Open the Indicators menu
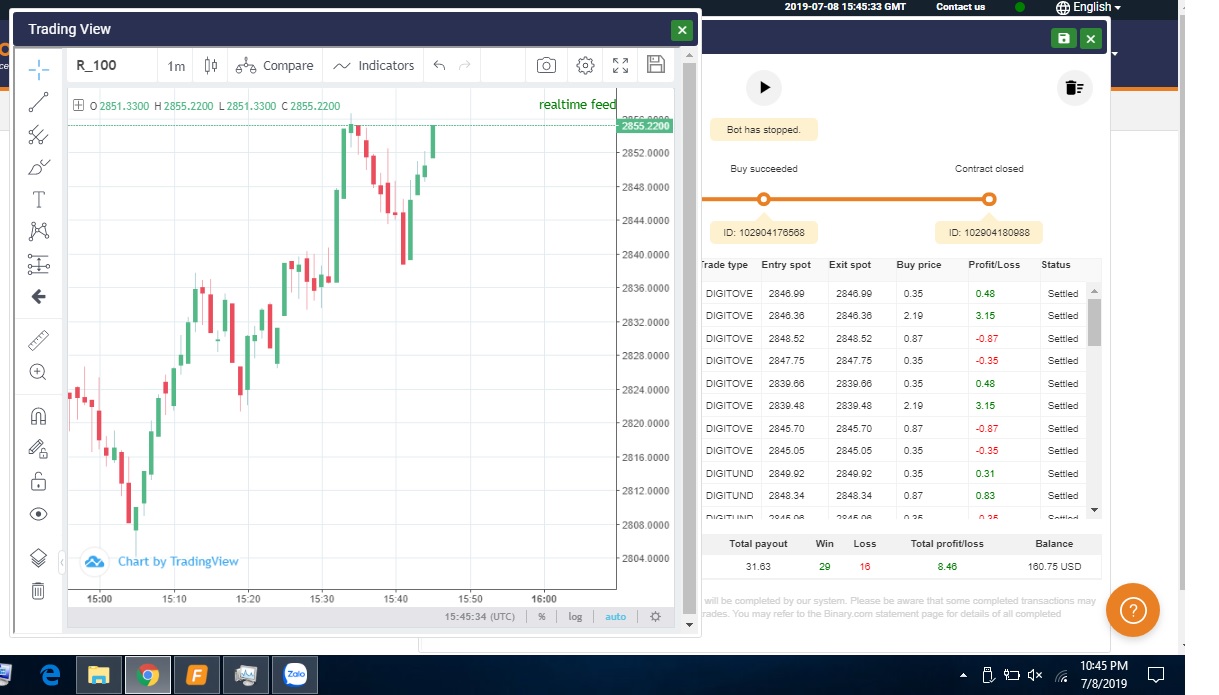 (373, 66)
